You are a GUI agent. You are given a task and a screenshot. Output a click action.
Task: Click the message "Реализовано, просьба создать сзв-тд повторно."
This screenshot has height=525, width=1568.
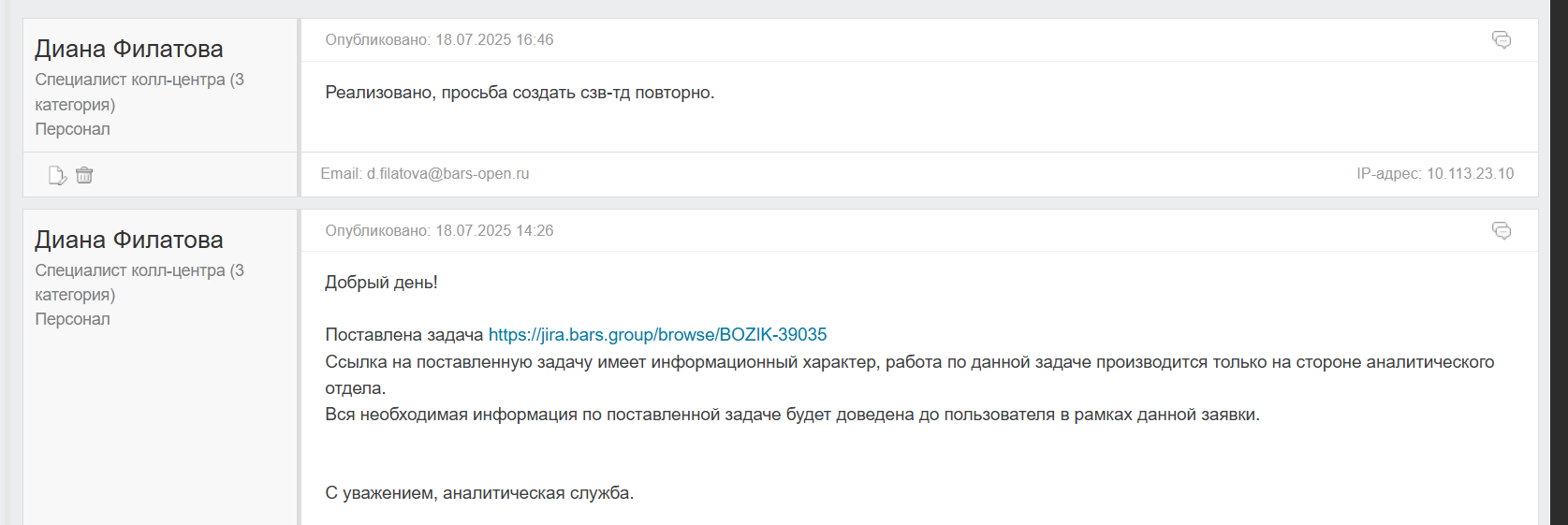520,93
